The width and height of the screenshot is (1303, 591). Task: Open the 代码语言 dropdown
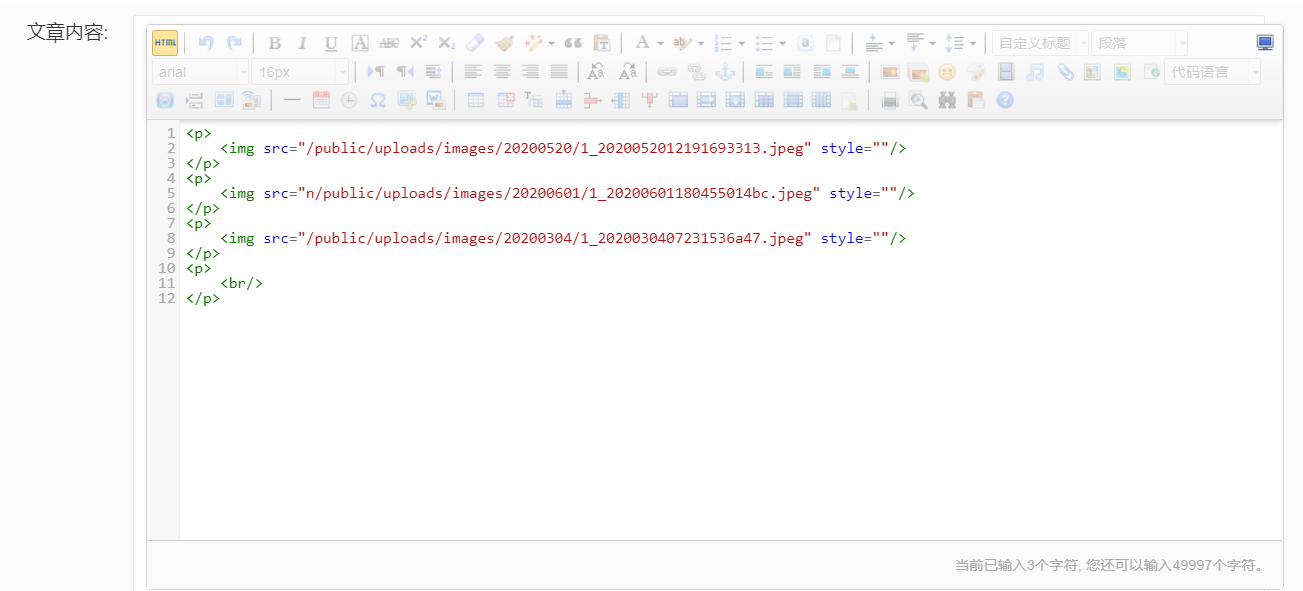1211,72
